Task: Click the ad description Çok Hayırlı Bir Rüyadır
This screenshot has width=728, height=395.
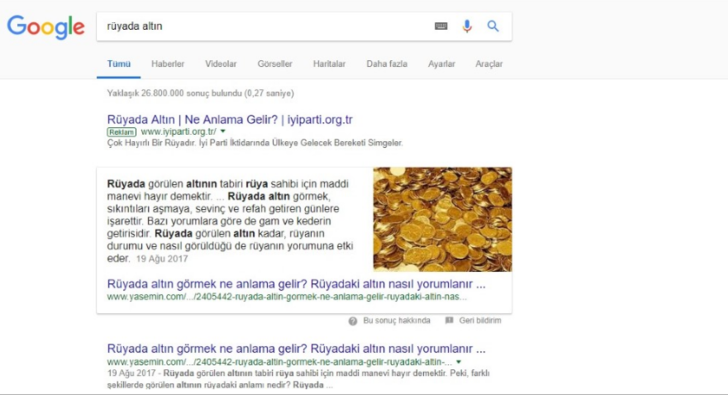Action: 255,143
